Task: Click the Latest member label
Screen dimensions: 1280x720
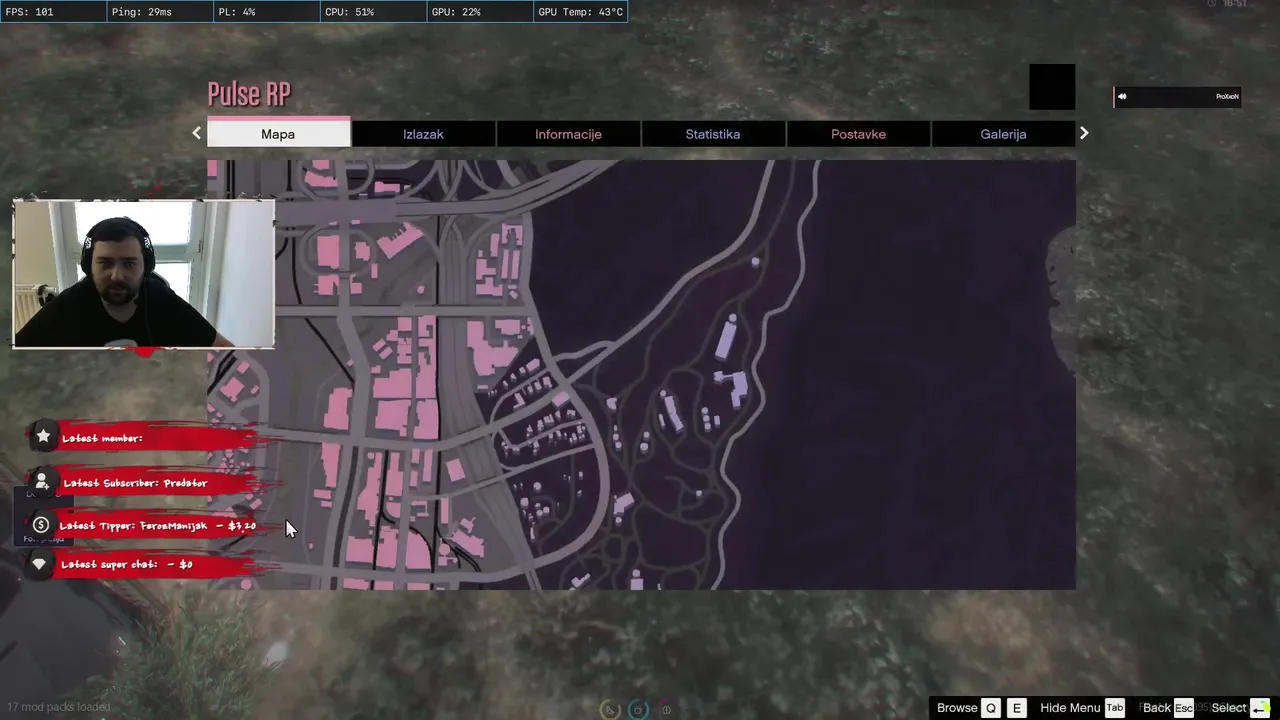Action: click(x=102, y=438)
